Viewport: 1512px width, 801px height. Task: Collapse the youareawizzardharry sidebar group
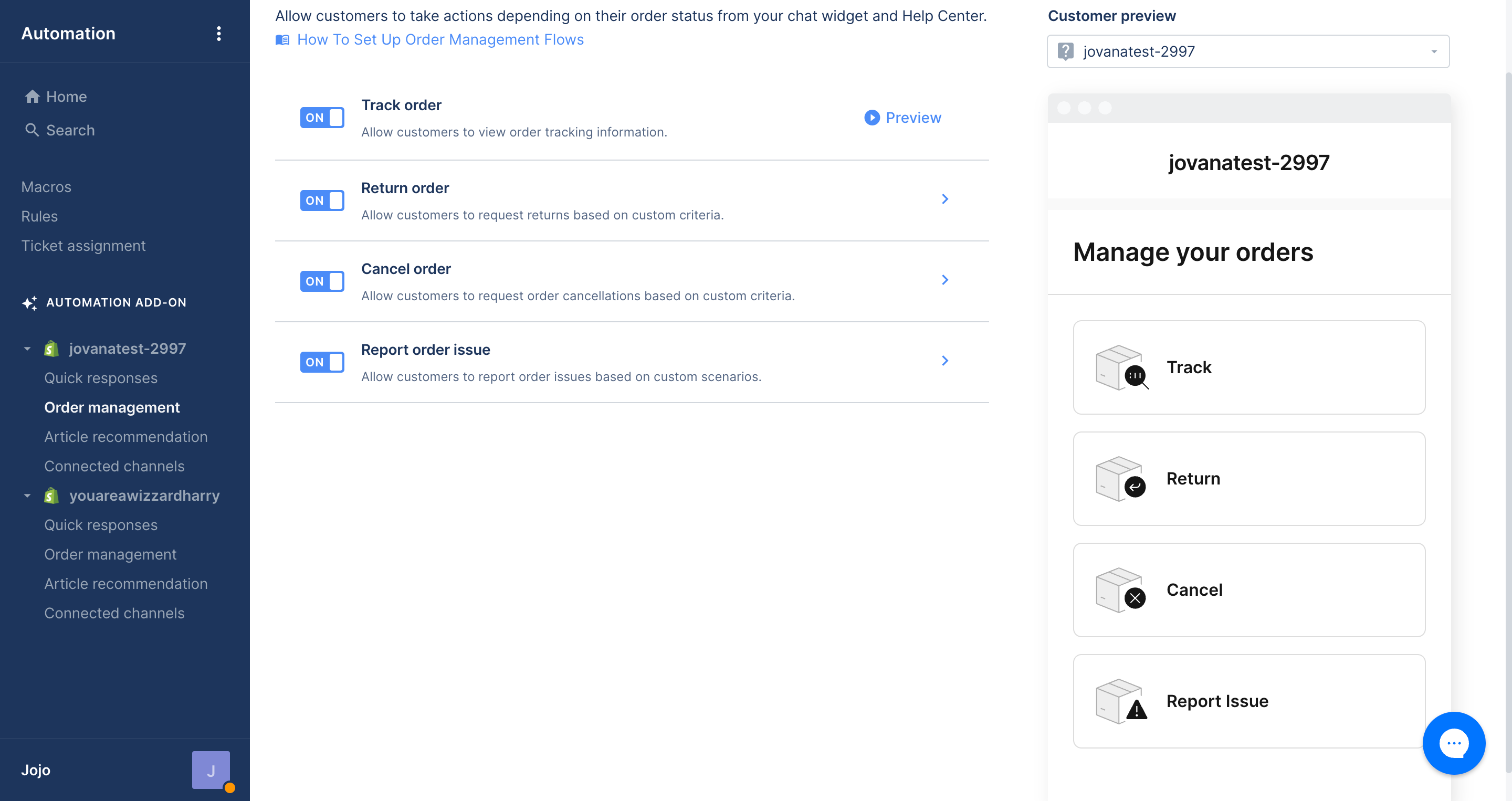point(27,496)
